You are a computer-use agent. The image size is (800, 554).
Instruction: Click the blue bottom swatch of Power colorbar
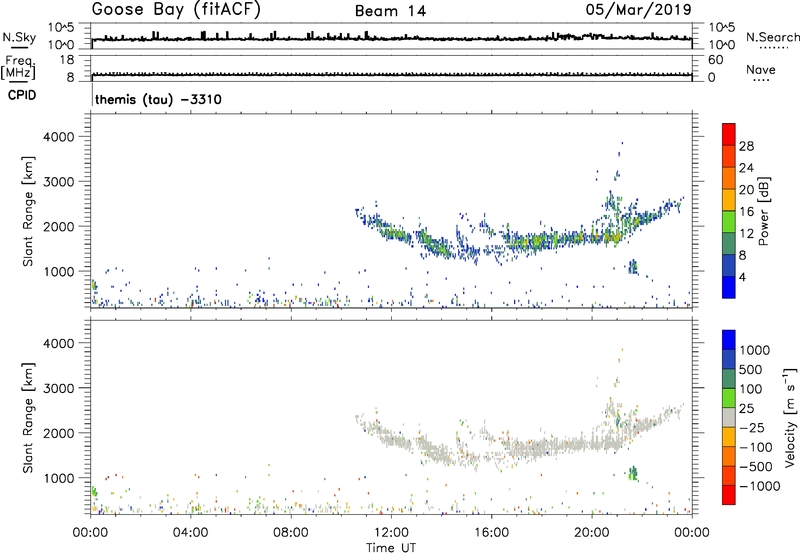pos(729,287)
